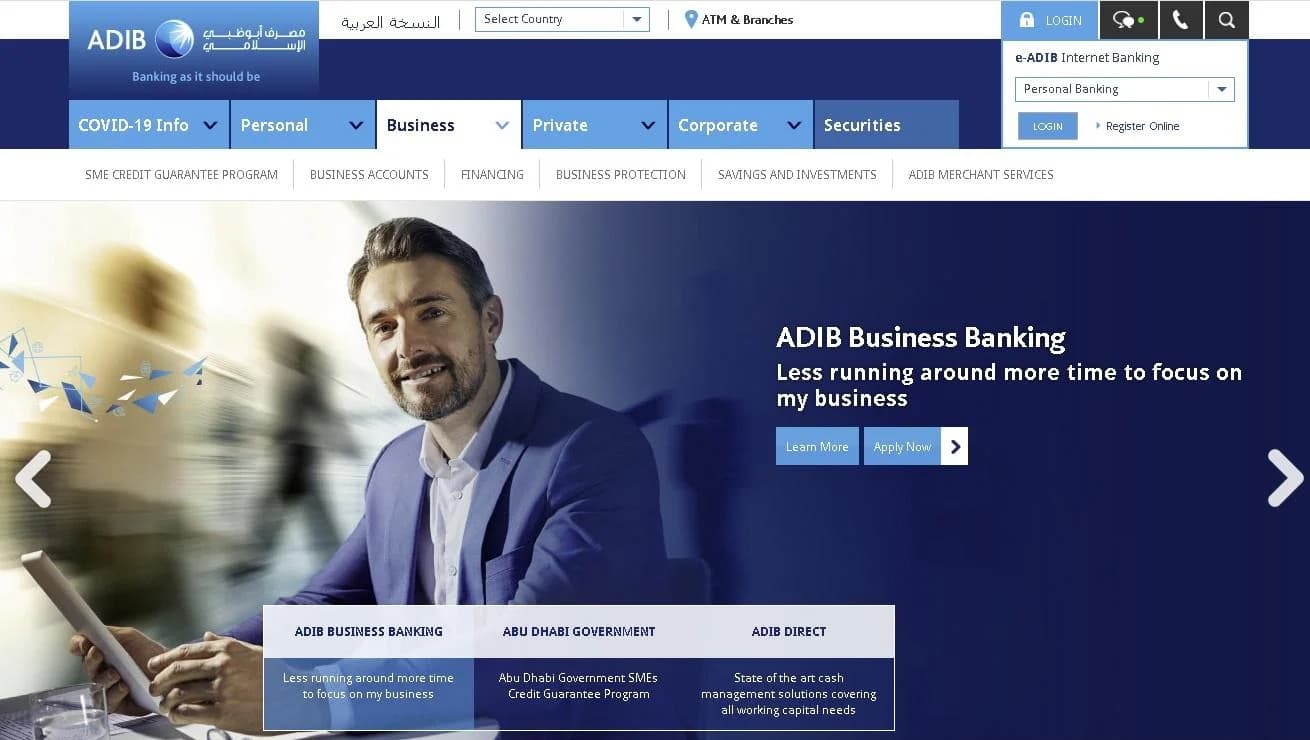Switch to the Arabic version link
The width and height of the screenshot is (1310, 740).
(x=390, y=21)
